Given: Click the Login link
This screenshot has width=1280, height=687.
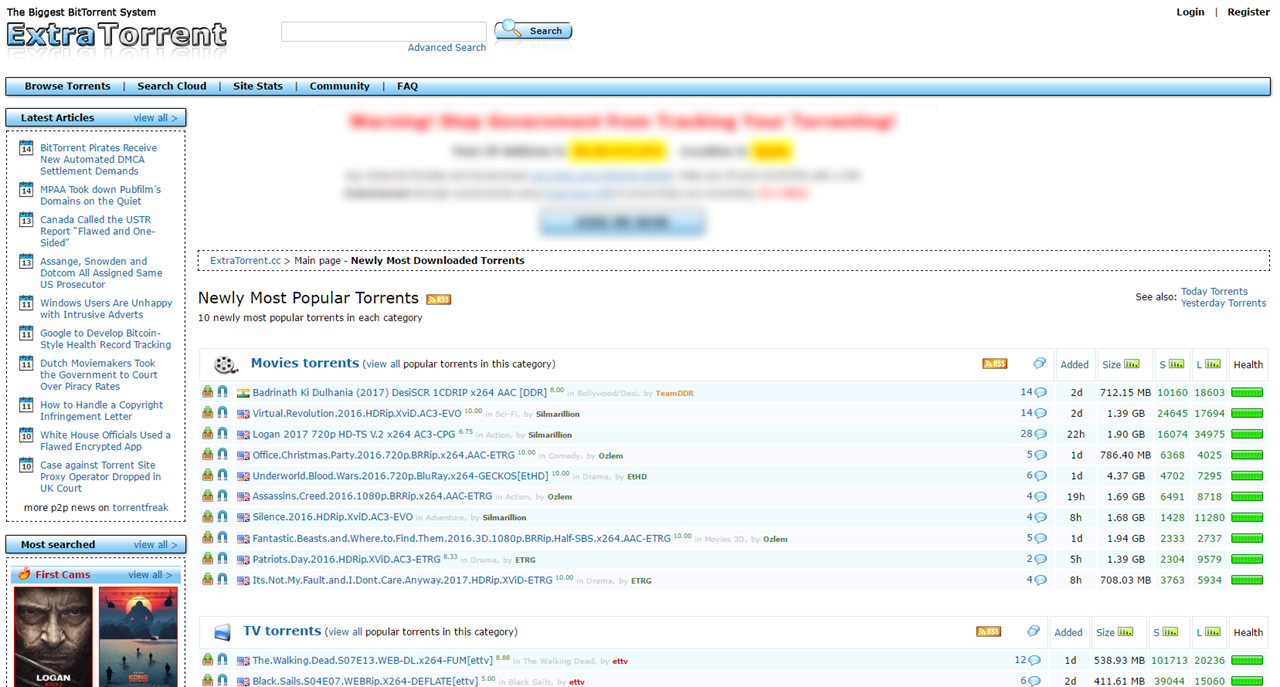Looking at the screenshot, I should [1190, 12].
